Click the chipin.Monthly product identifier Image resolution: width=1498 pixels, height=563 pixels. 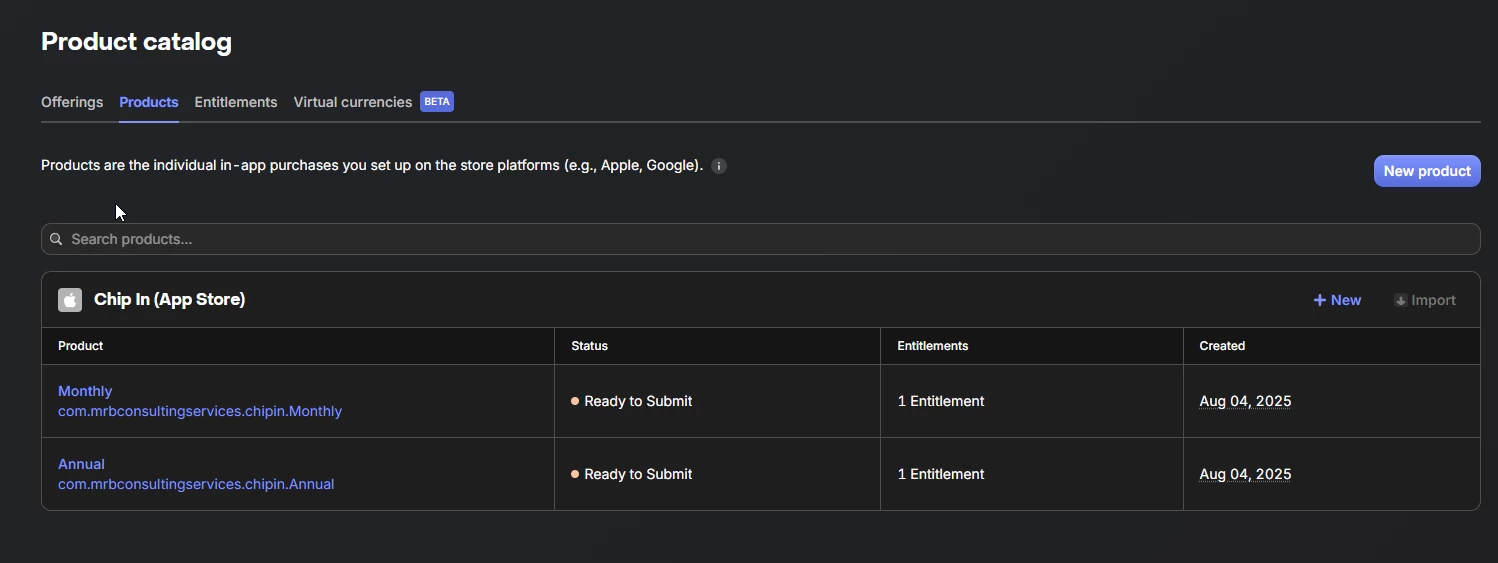click(x=200, y=411)
